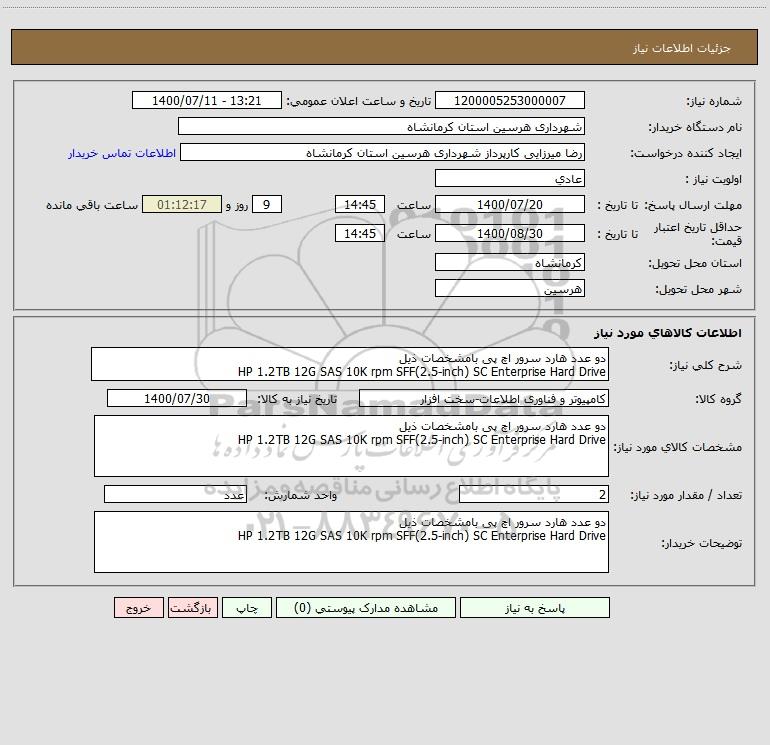
Task: Click the price validity time field 14:45
Action: [359, 233]
